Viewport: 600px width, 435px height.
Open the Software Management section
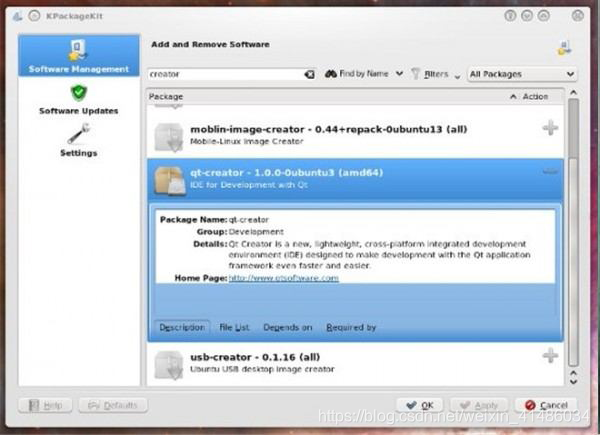pyautogui.click(x=79, y=55)
